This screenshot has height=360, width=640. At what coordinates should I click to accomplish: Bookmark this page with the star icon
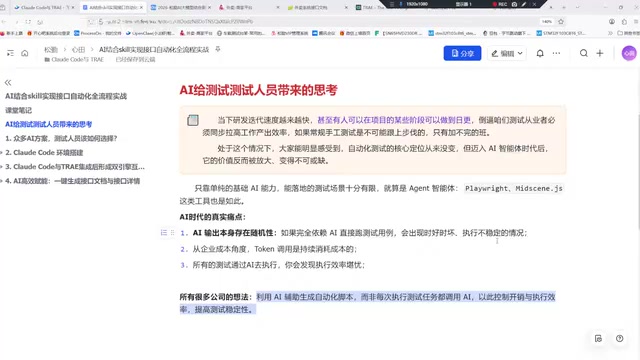point(561,21)
